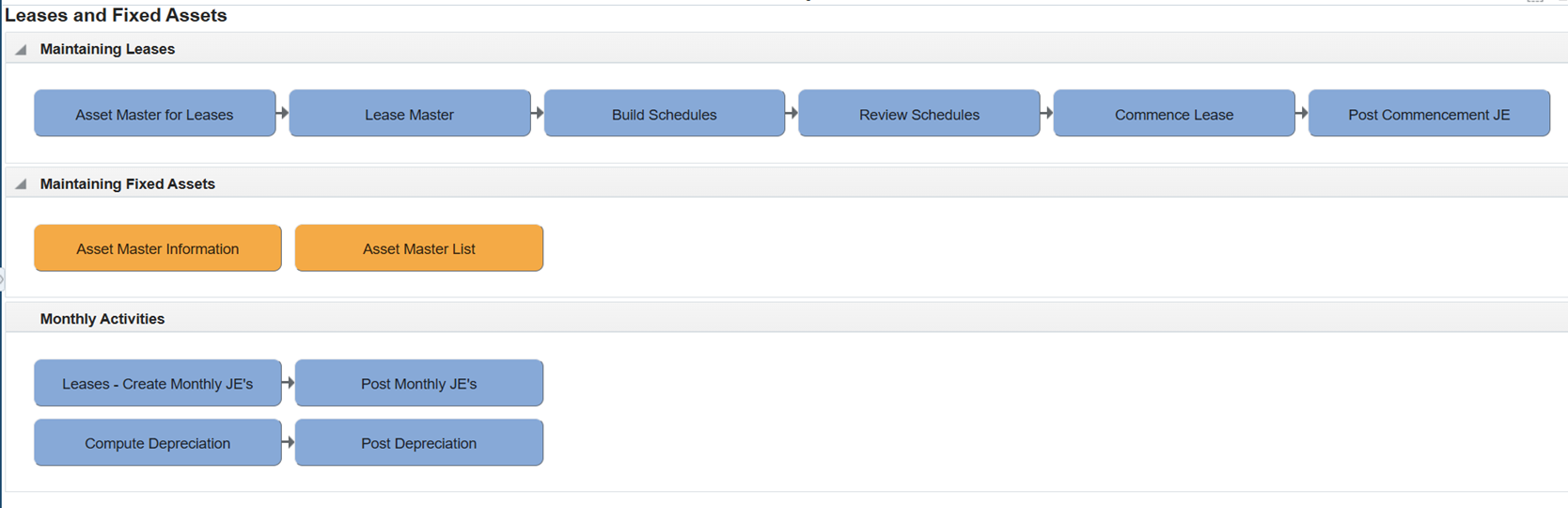This screenshot has height=508, width=1568.
Task: Open Asset Master for Leases
Action: pyautogui.click(x=155, y=114)
